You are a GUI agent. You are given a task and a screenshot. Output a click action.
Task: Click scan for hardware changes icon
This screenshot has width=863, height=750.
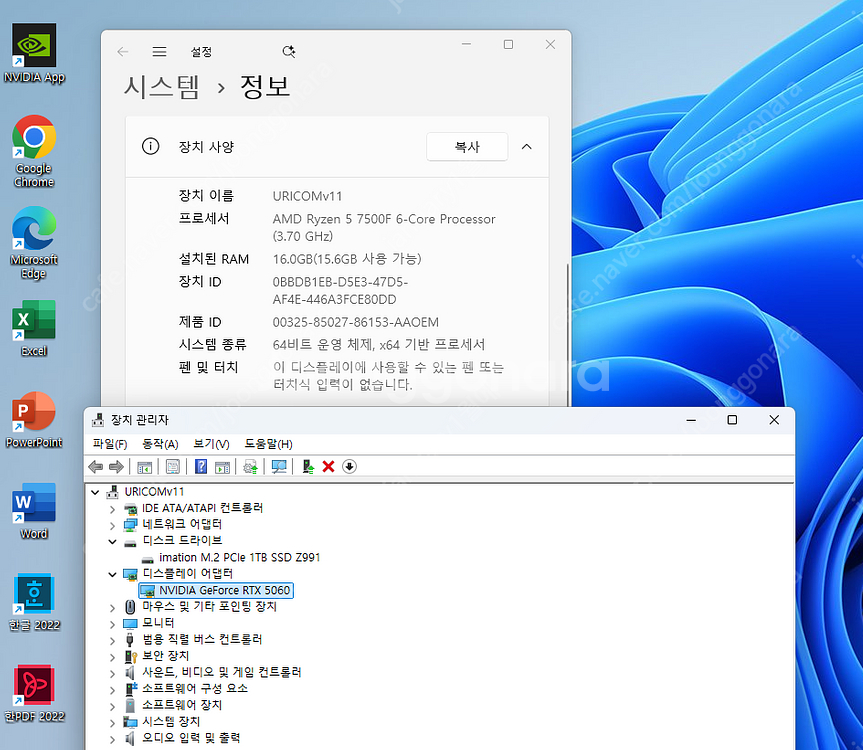[279, 467]
